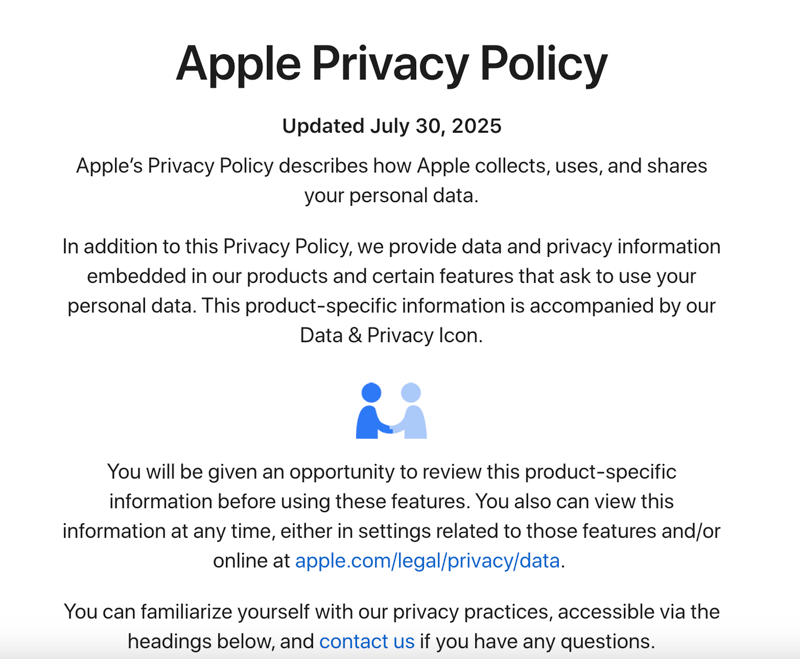
Task: Click "2025" in the updated date
Action: pos(476,126)
